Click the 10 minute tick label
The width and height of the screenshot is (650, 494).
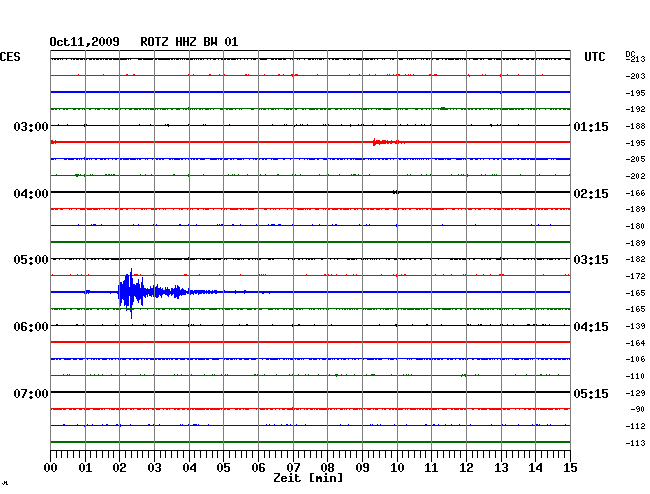[x=397, y=468]
